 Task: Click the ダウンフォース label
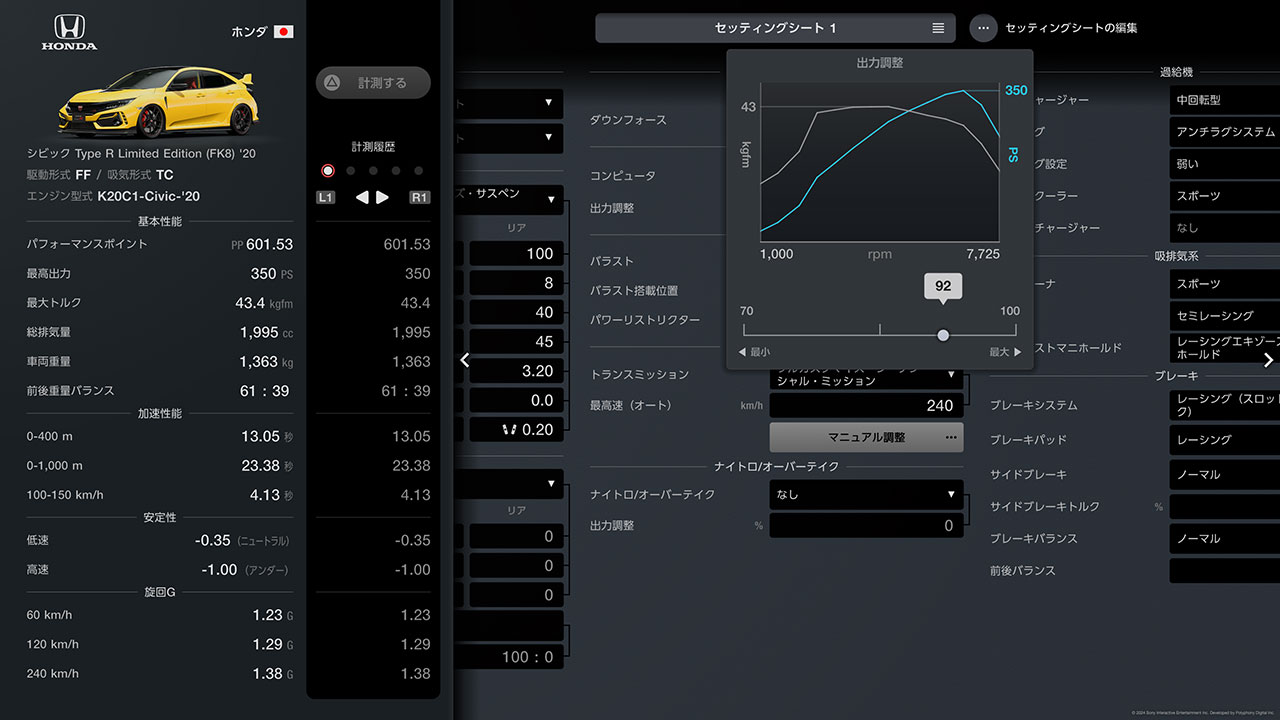(x=628, y=120)
